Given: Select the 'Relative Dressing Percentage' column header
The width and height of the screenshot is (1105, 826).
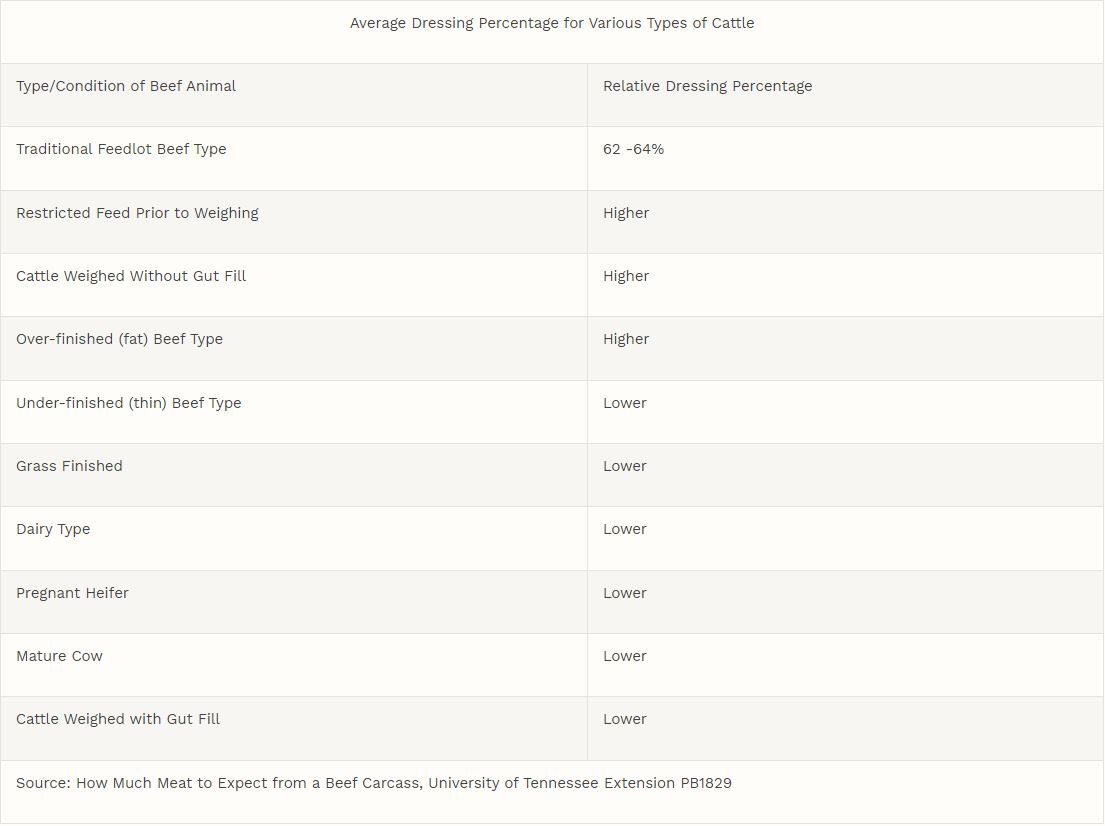Looking at the screenshot, I should pyautogui.click(x=707, y=86).
